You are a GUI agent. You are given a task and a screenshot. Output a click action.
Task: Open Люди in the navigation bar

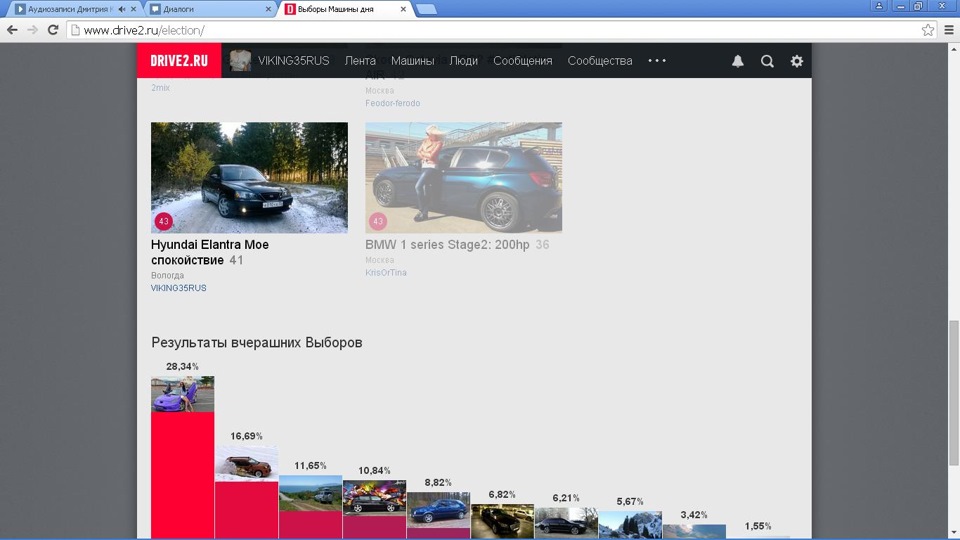[x=463, y=61]
